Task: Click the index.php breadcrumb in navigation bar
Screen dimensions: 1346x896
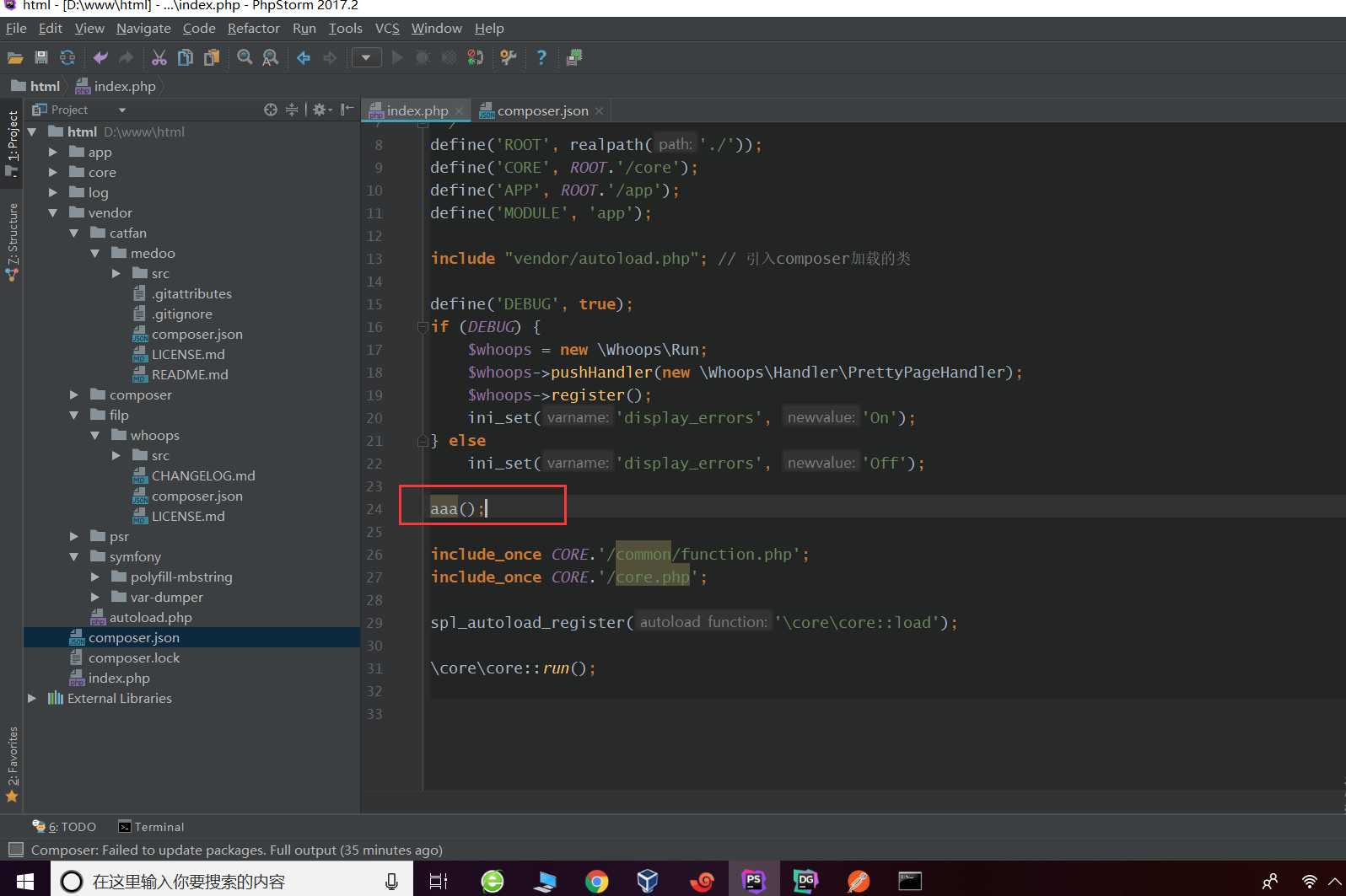Action: click(116, 86)
